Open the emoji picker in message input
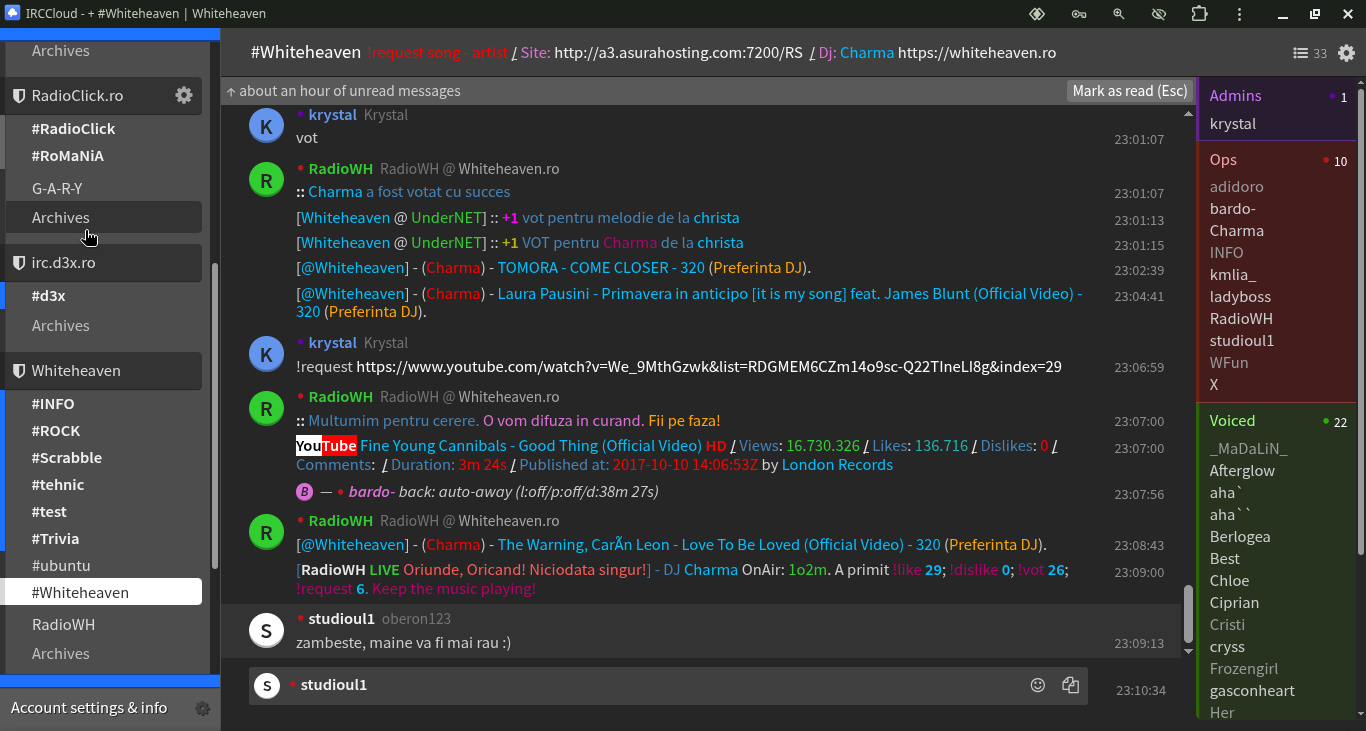Screen dimensions: 1366x731 (1038, 685)
